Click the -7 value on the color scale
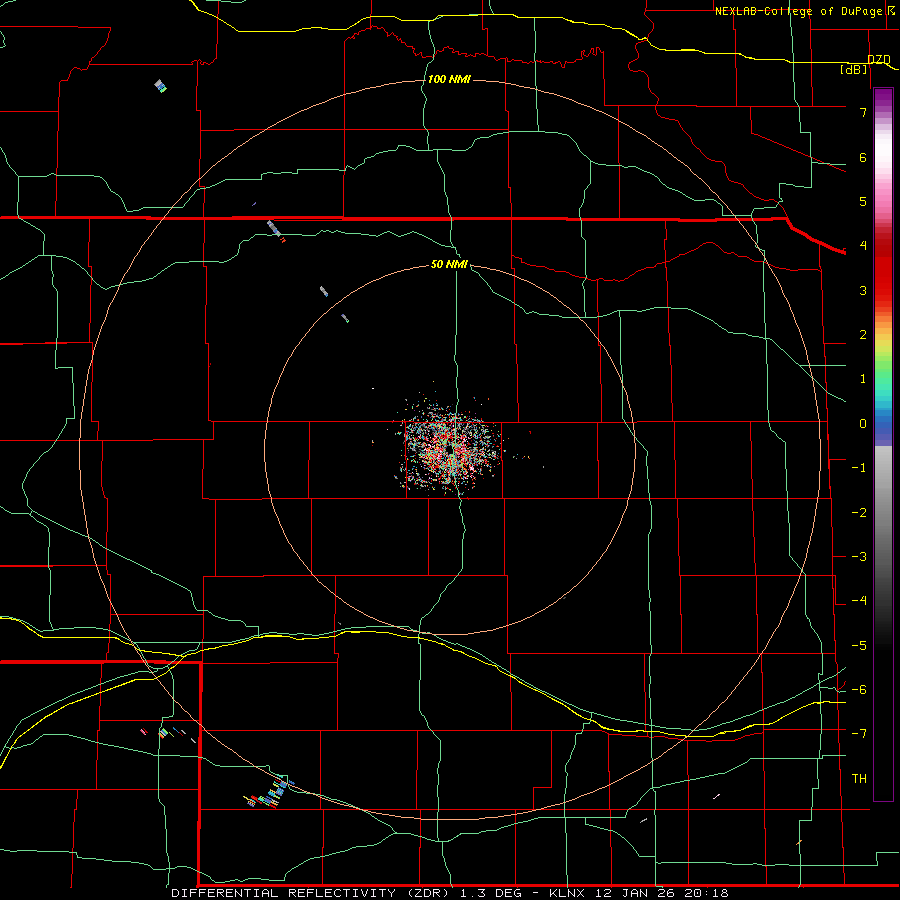The width and height of the screenshot is (900, 900). [859, 734]
